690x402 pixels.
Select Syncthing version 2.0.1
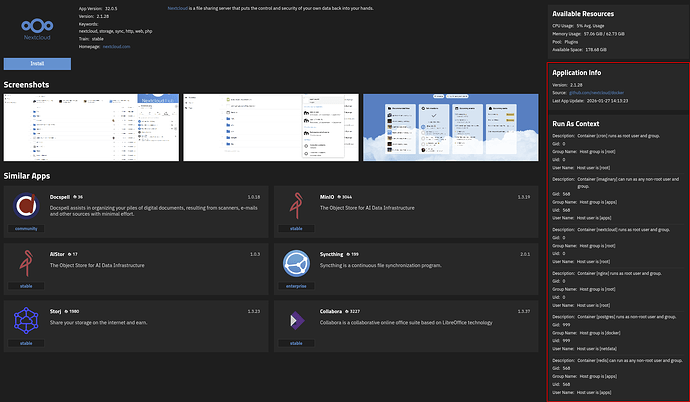525,254
